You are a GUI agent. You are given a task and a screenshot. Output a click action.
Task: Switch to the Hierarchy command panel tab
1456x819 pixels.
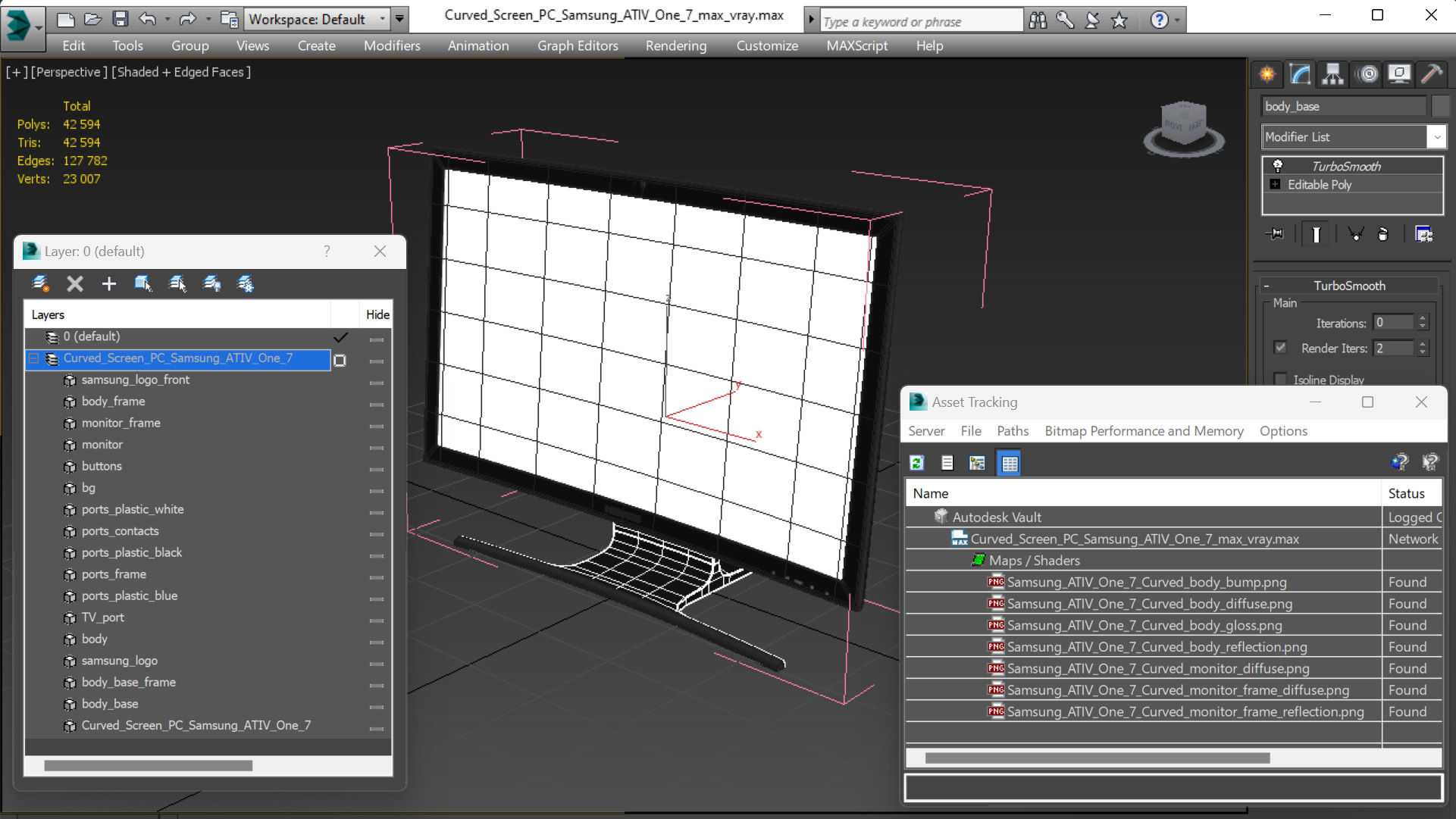(1332, 74)
